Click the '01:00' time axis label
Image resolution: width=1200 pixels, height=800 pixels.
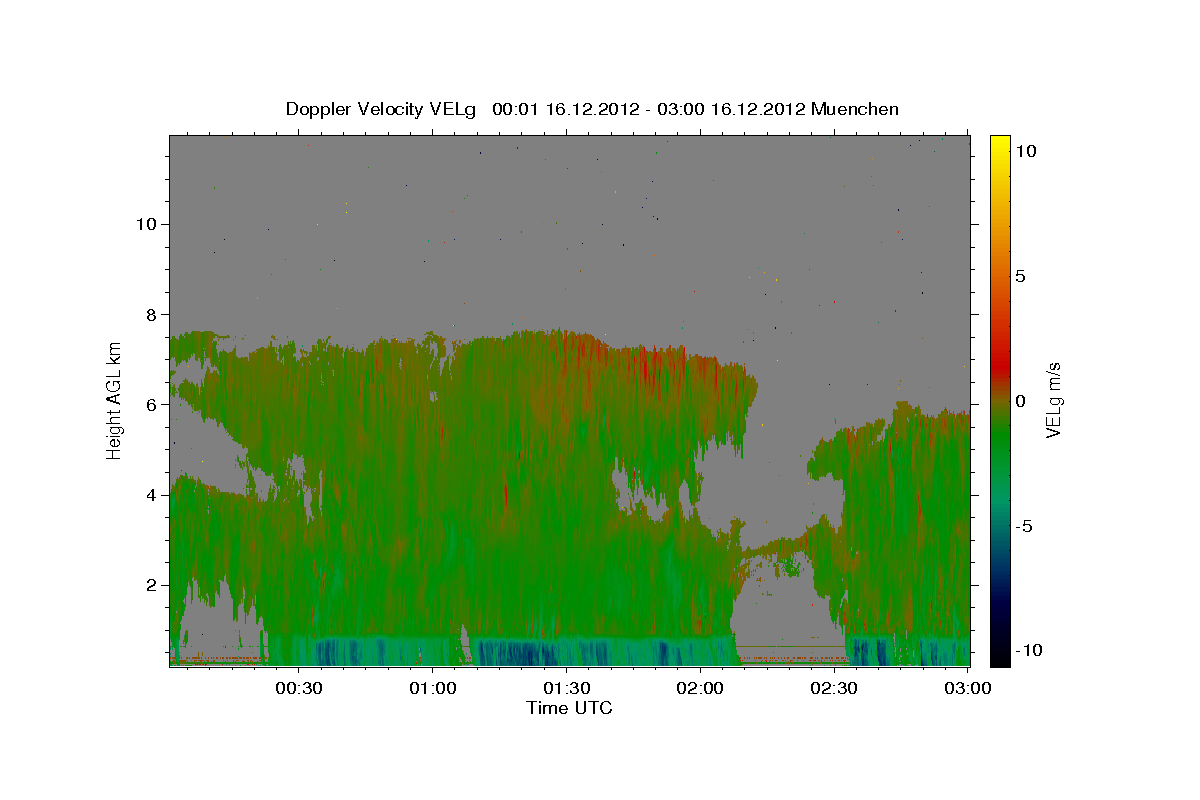point(433,688)
